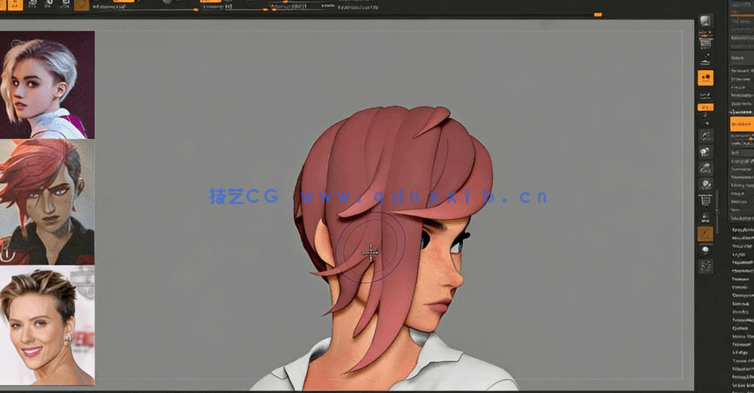This screenshot has height=393, width=754.
Task: Toggle the orange Persp perspective button
Action: coord(705,77)
